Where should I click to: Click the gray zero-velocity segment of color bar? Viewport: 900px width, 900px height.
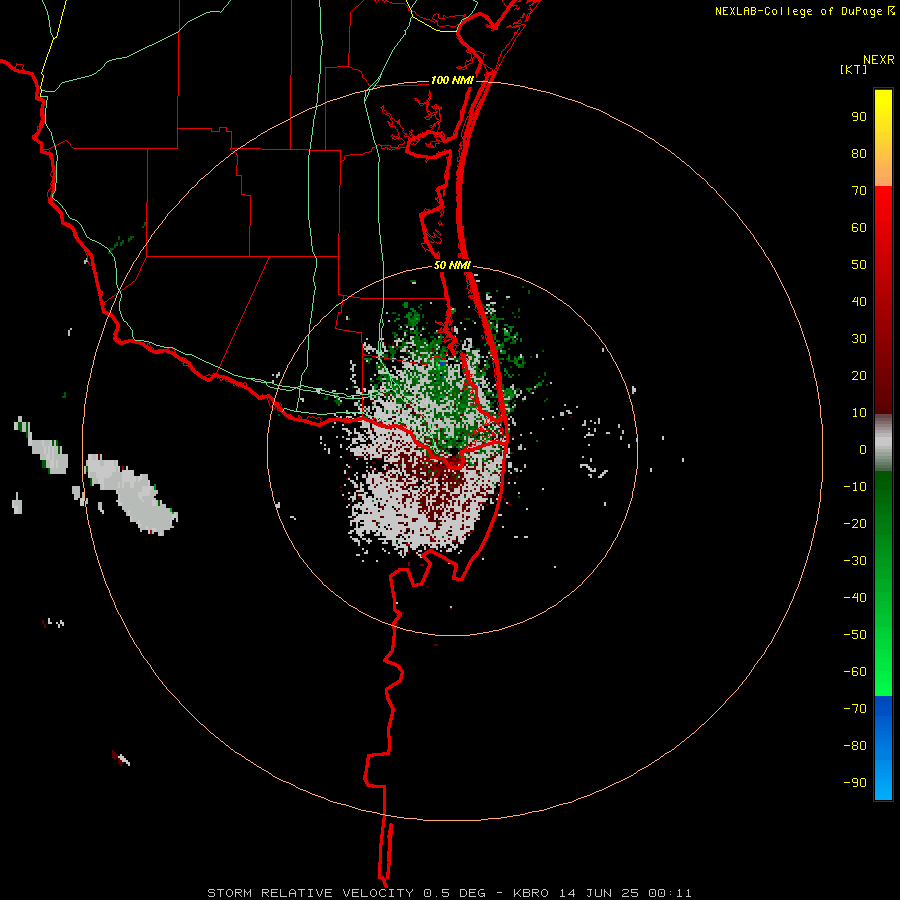[x=883, y=443]
